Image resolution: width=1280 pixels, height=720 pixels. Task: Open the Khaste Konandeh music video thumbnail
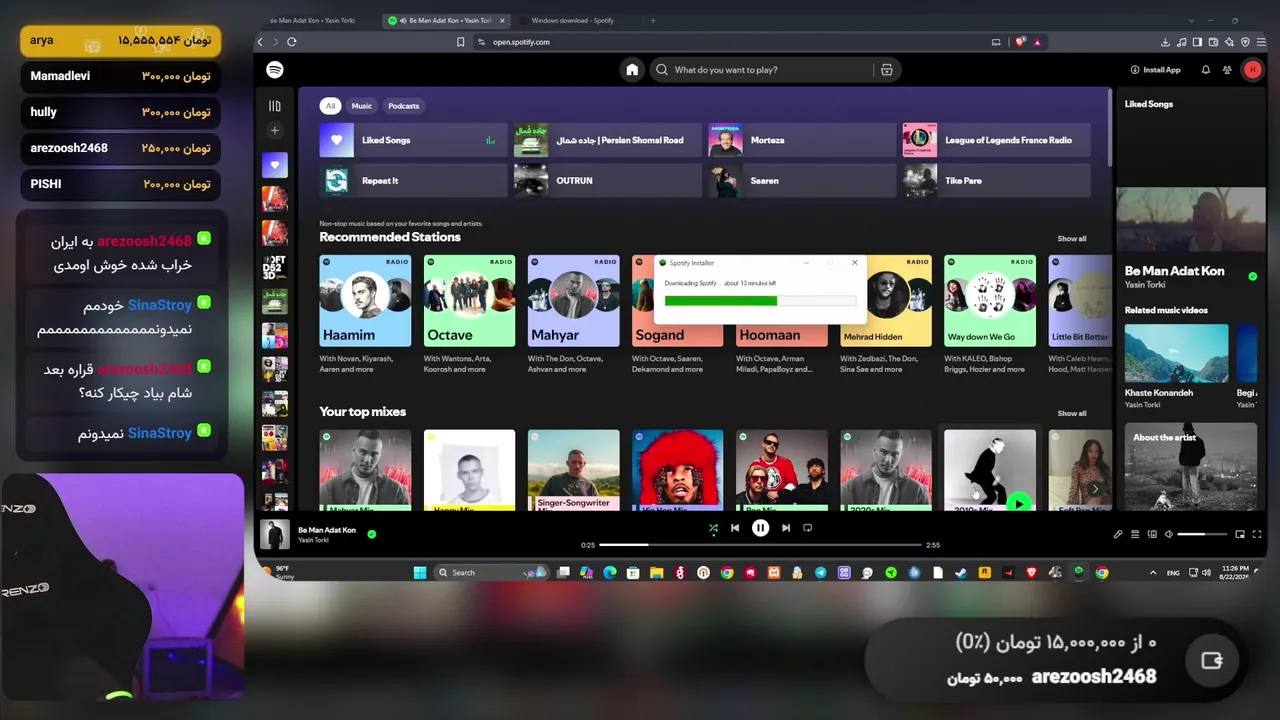coord(1176,353)
